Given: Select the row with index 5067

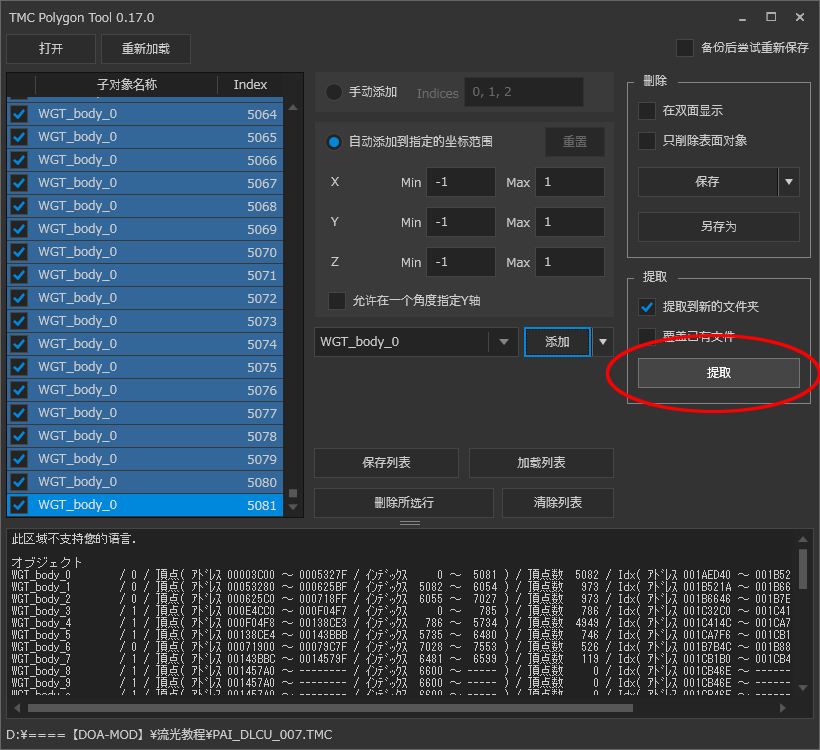Looking at the screenshot, I should click(x=145, y=183).
